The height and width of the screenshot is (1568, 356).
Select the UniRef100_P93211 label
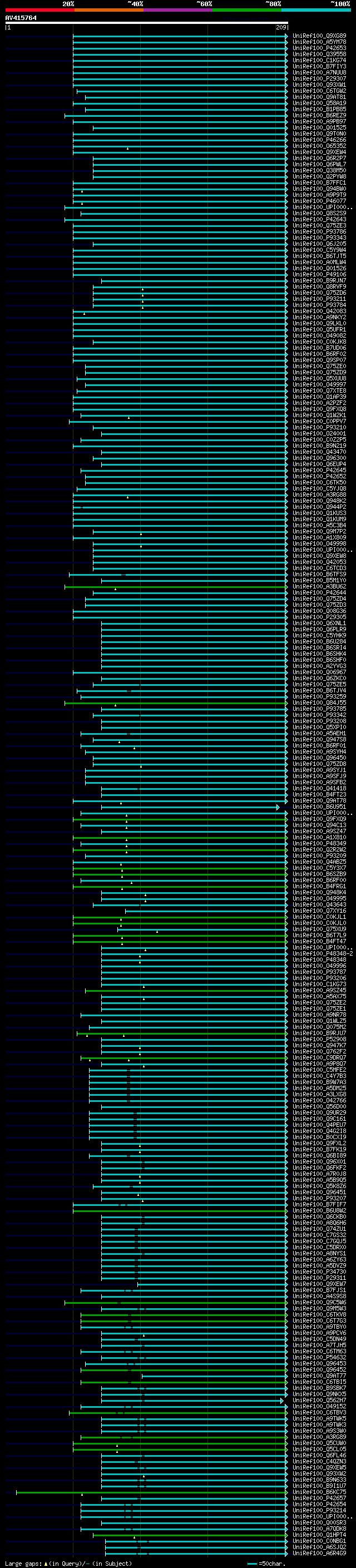pyautogui.click(x=319, y=299)
